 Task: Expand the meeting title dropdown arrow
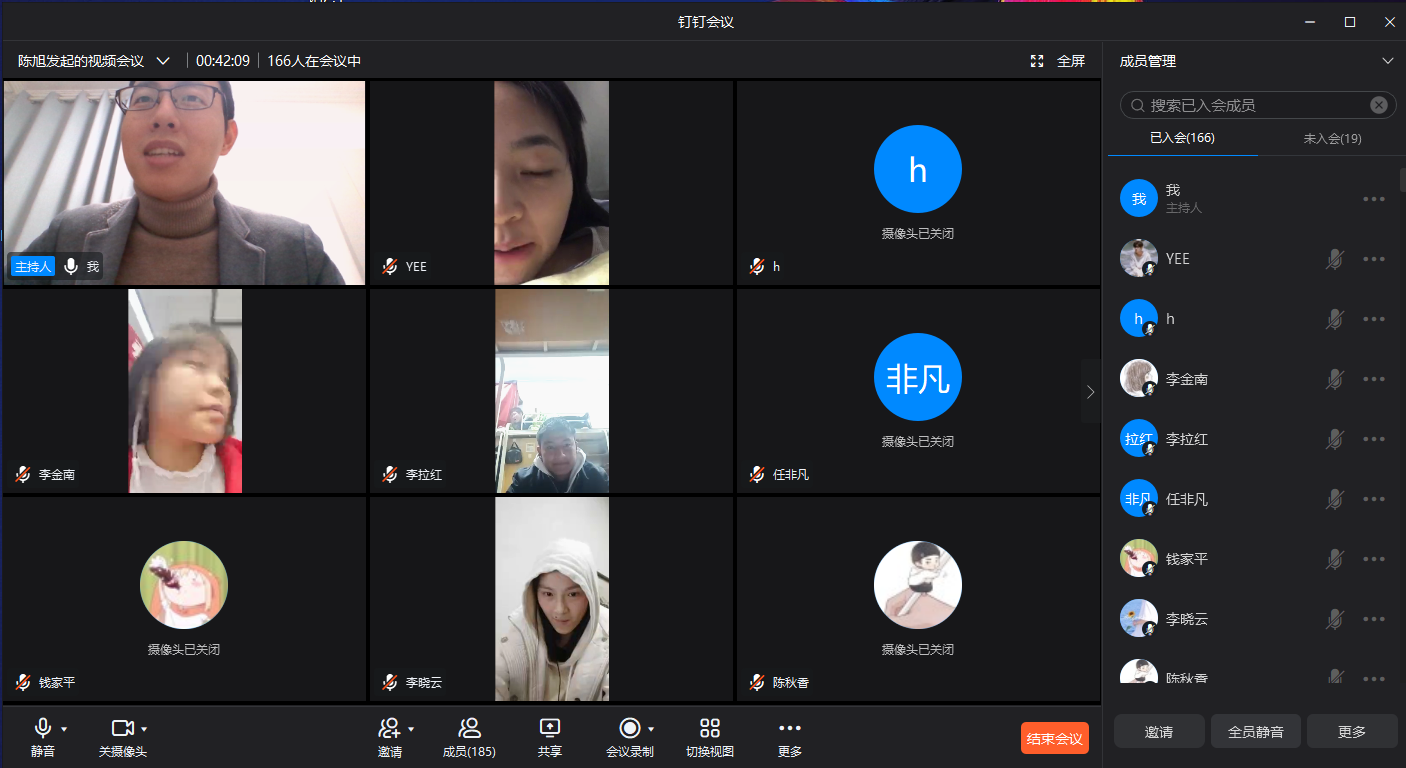[163, 61]
